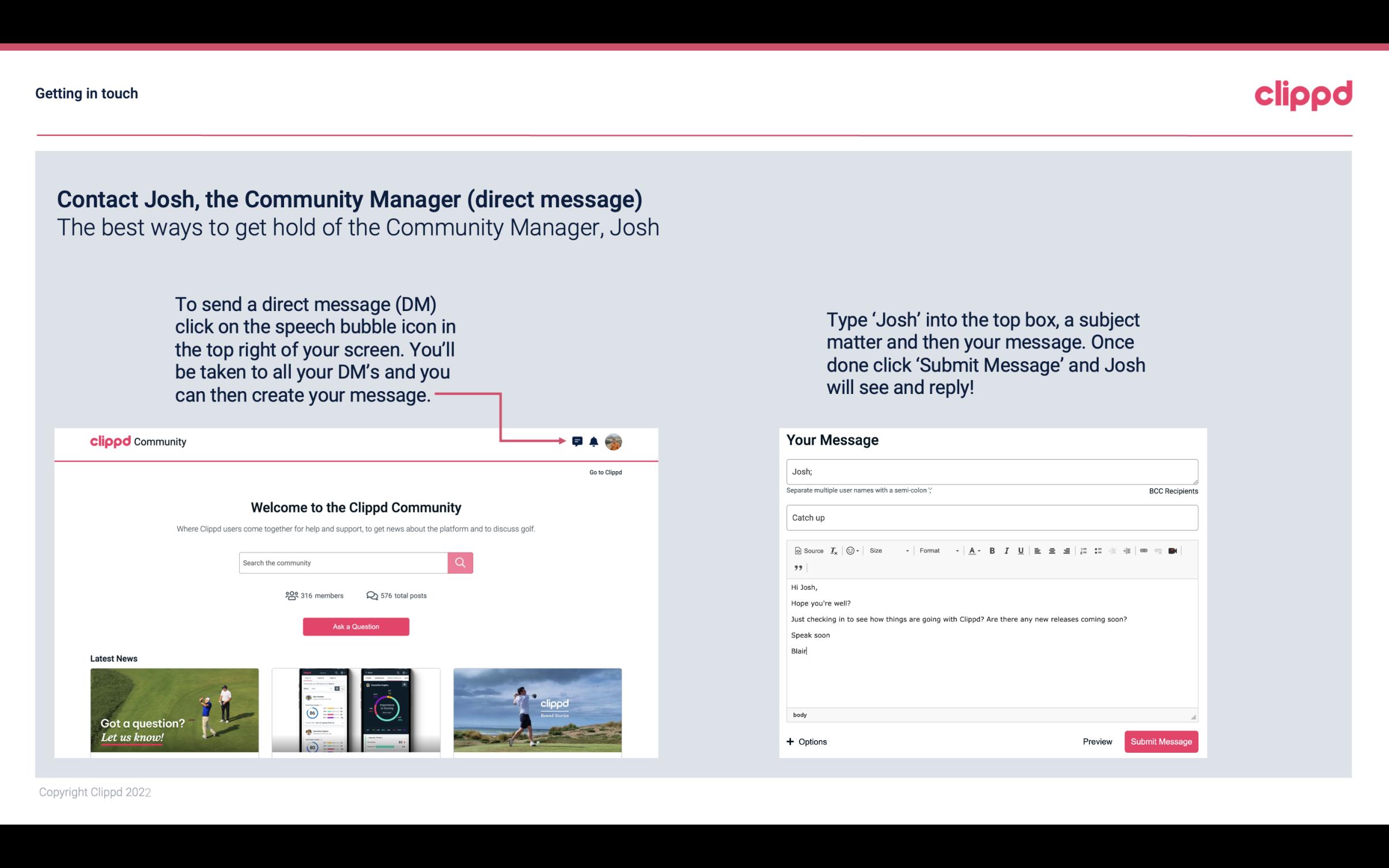Click the Ask a Question button
Image resolution: width=1389 pixels, height=868 pixels.
(x=356, y=626)
